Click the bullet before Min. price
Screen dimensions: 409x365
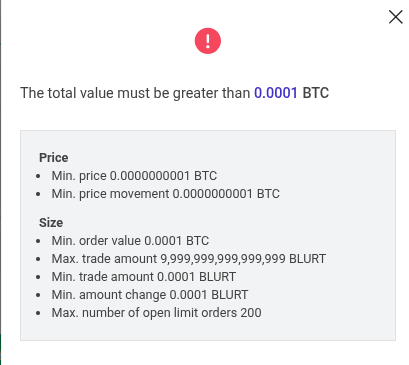click(38, 176)
